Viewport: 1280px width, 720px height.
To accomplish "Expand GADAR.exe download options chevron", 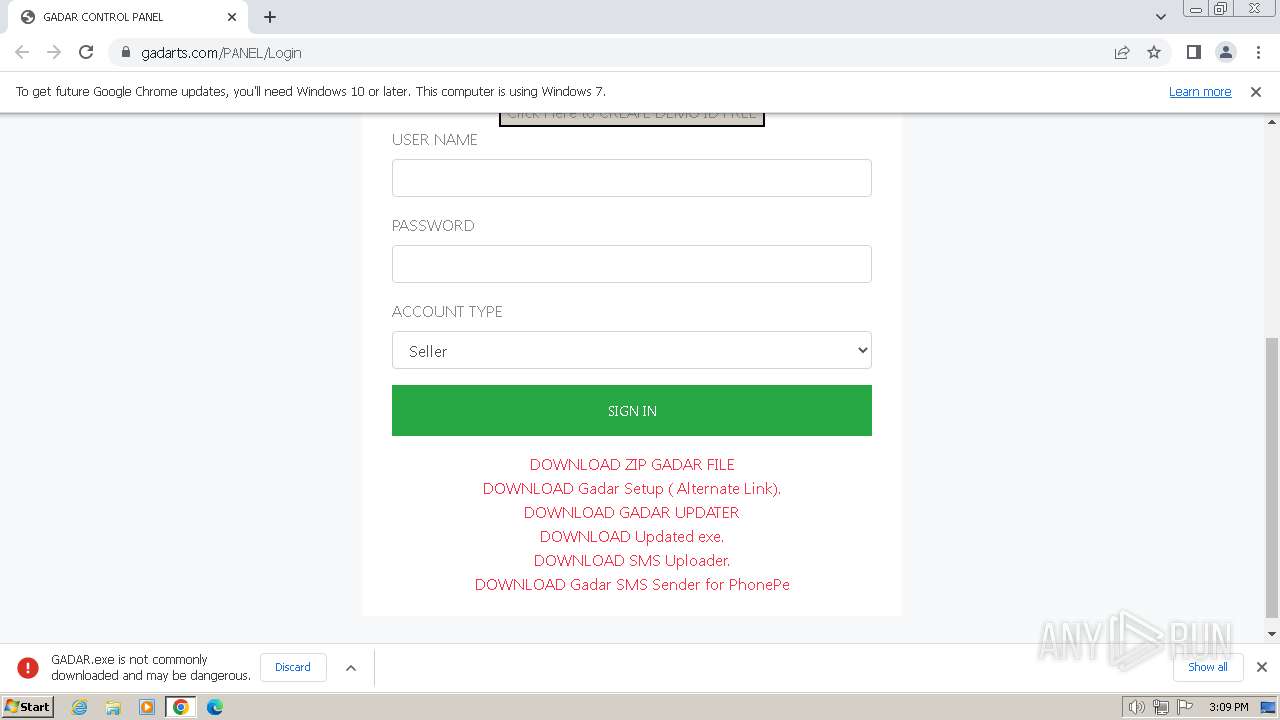I will tap(351, 667).
